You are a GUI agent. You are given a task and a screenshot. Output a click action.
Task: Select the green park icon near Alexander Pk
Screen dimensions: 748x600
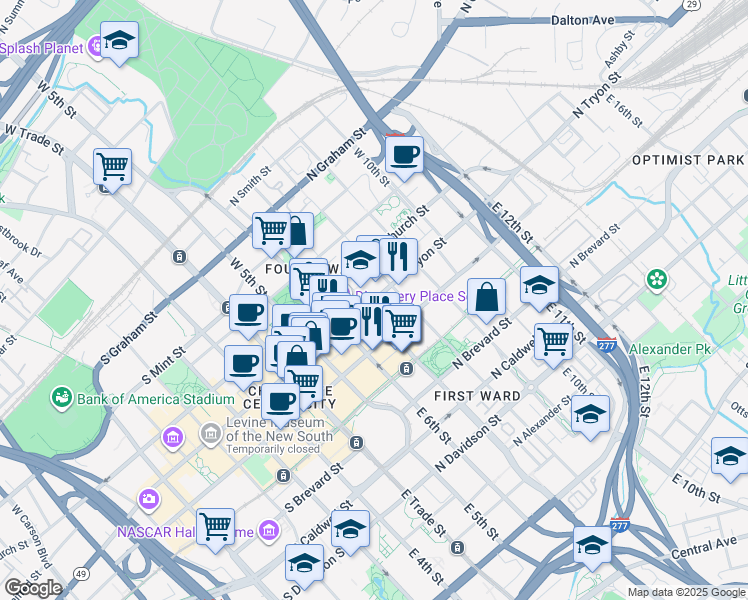coord(657,277)
